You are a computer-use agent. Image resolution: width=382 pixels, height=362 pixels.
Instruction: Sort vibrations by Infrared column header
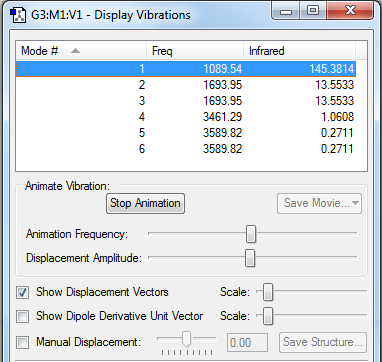[x=299, y=51]
